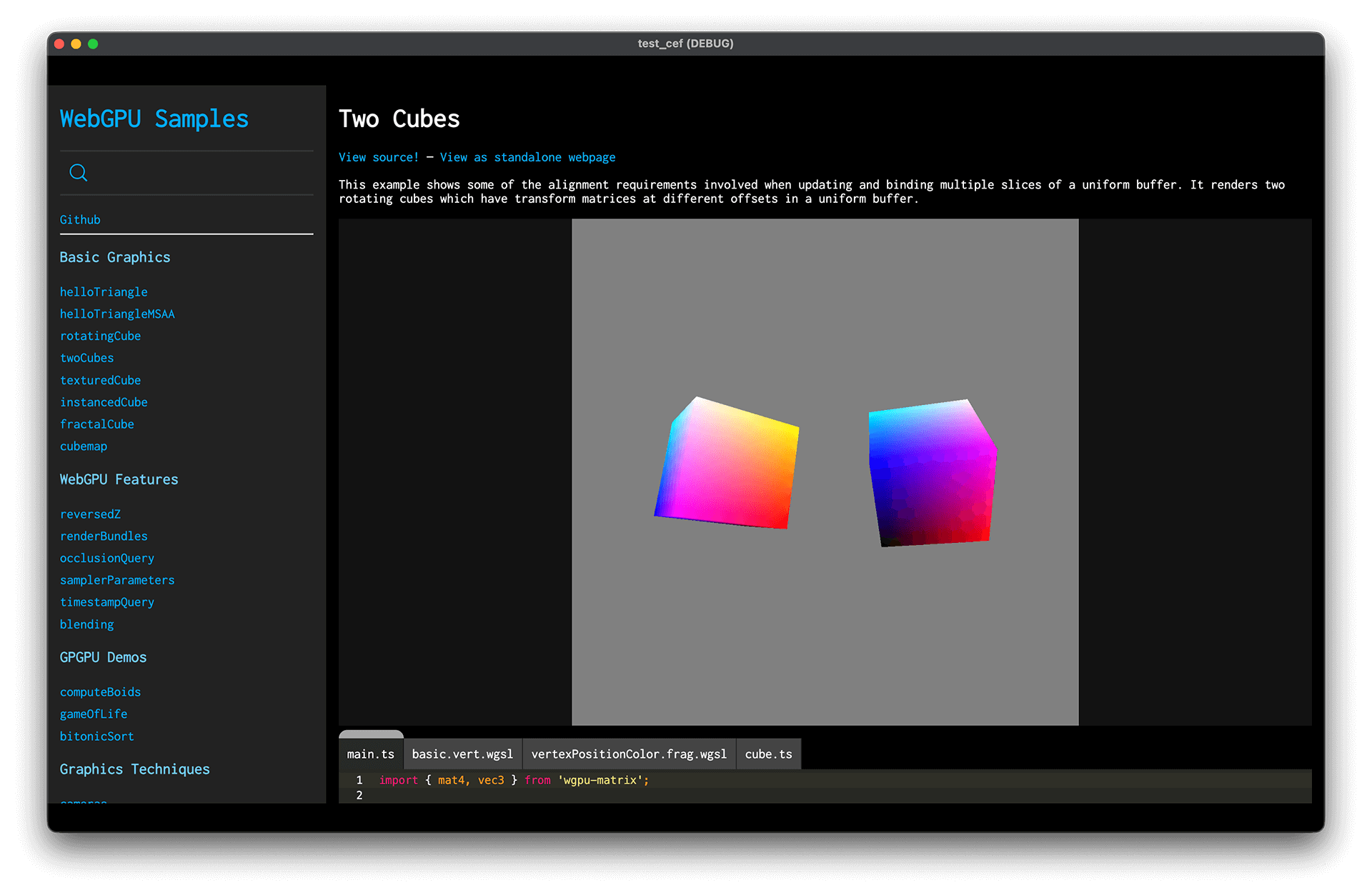
Task: Click the yellow minimize window button
Action: [76, 44]
